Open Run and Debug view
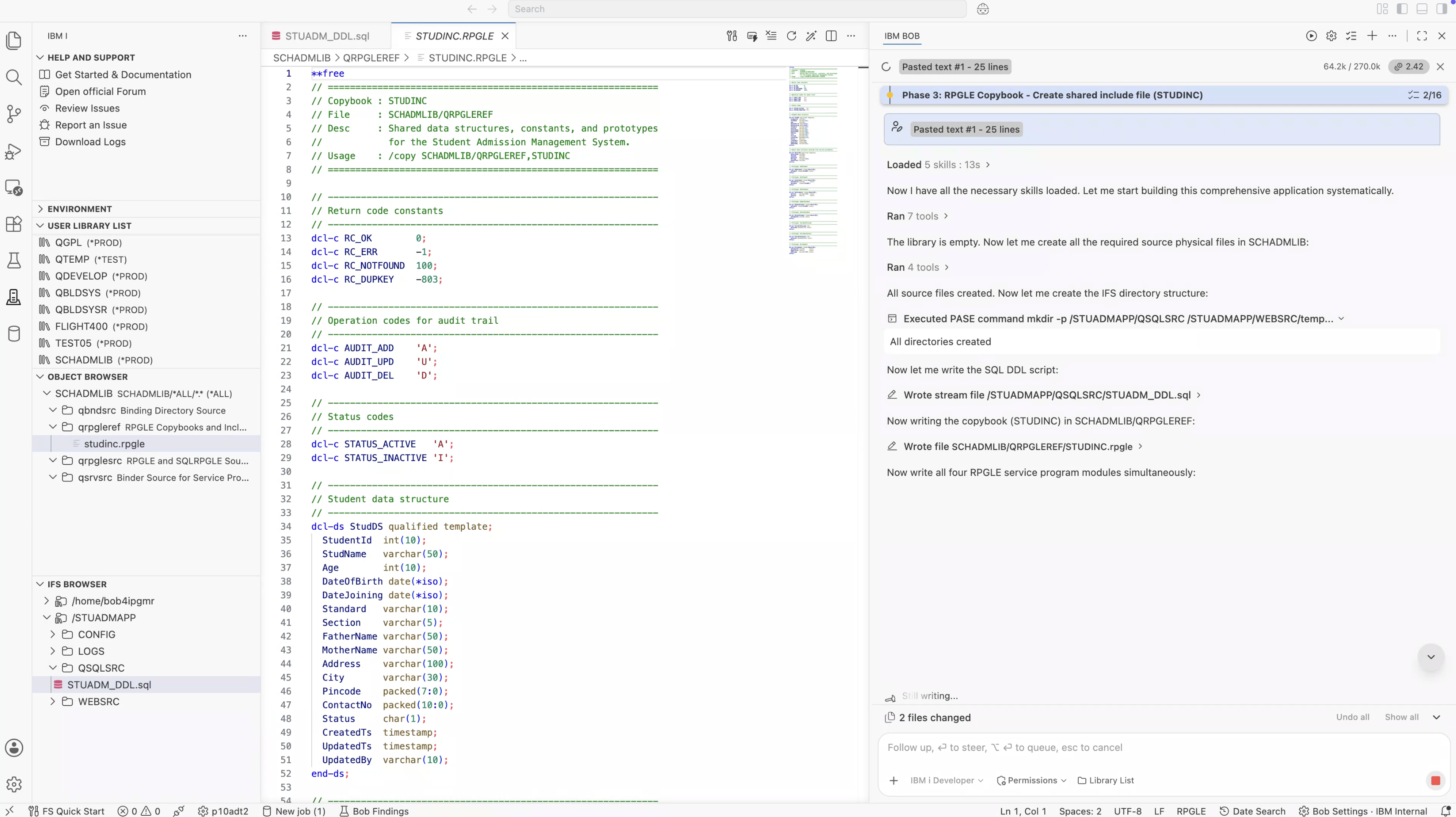The height and width of the screenshot is (817, 1456). [14, 152]
